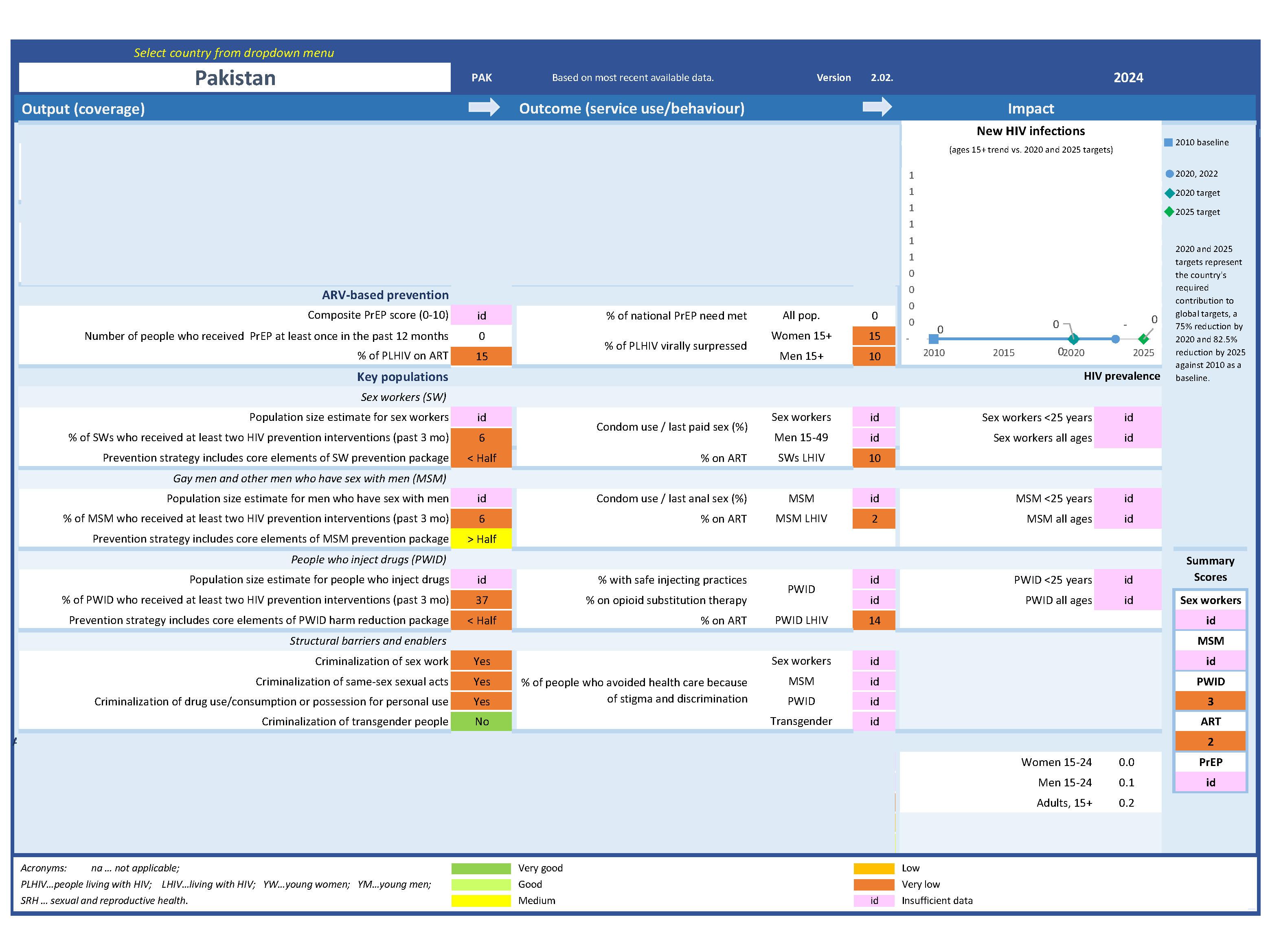1270x952 pixels.
Task: Select the version number 2.02.
Action: pos(882,77)
